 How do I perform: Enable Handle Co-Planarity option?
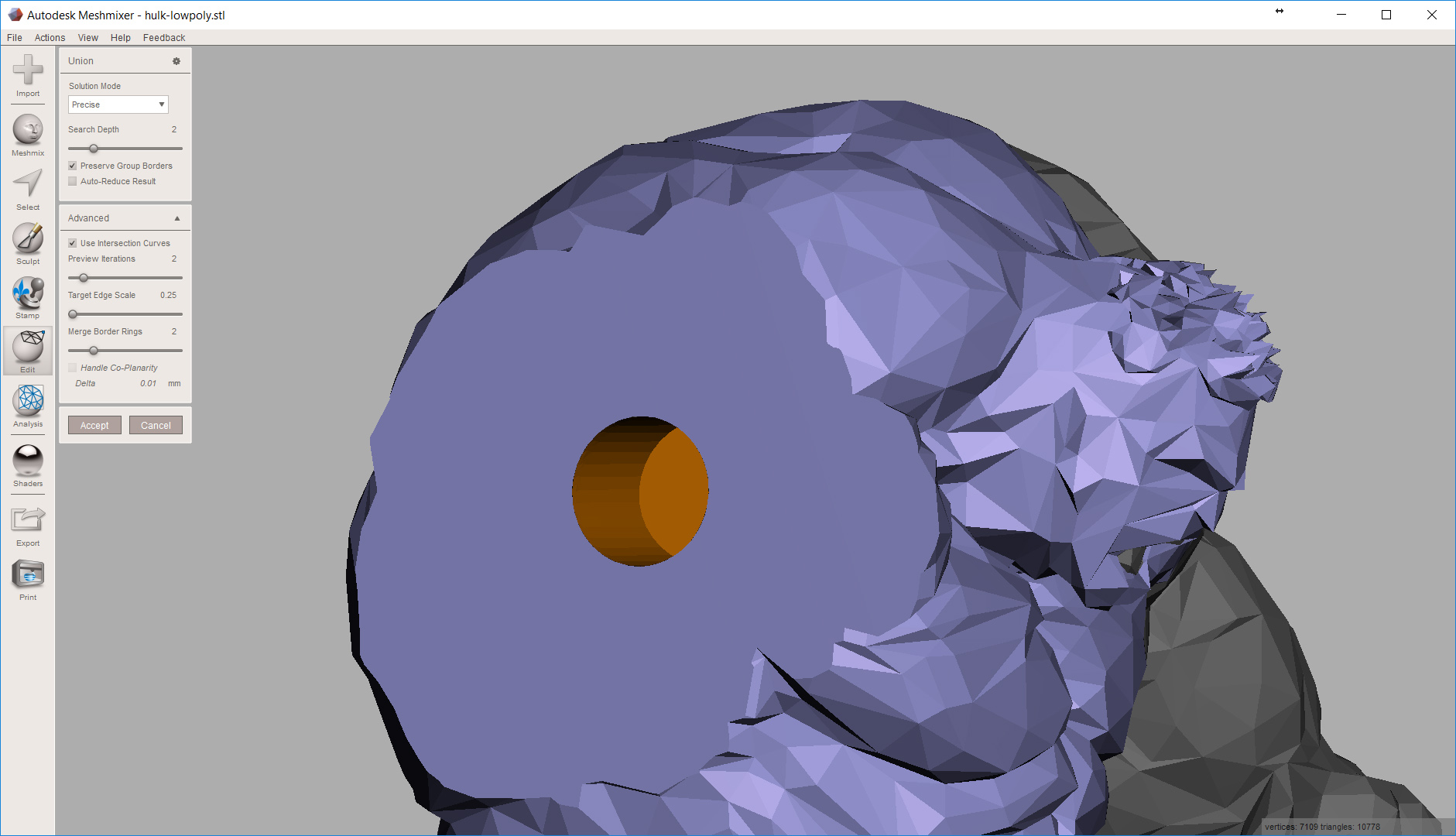click(x=72, y=367)
